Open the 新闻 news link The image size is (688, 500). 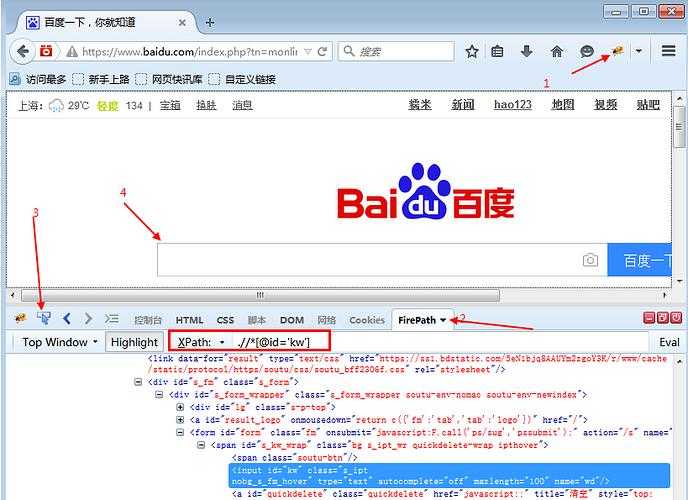click(463, 105)
